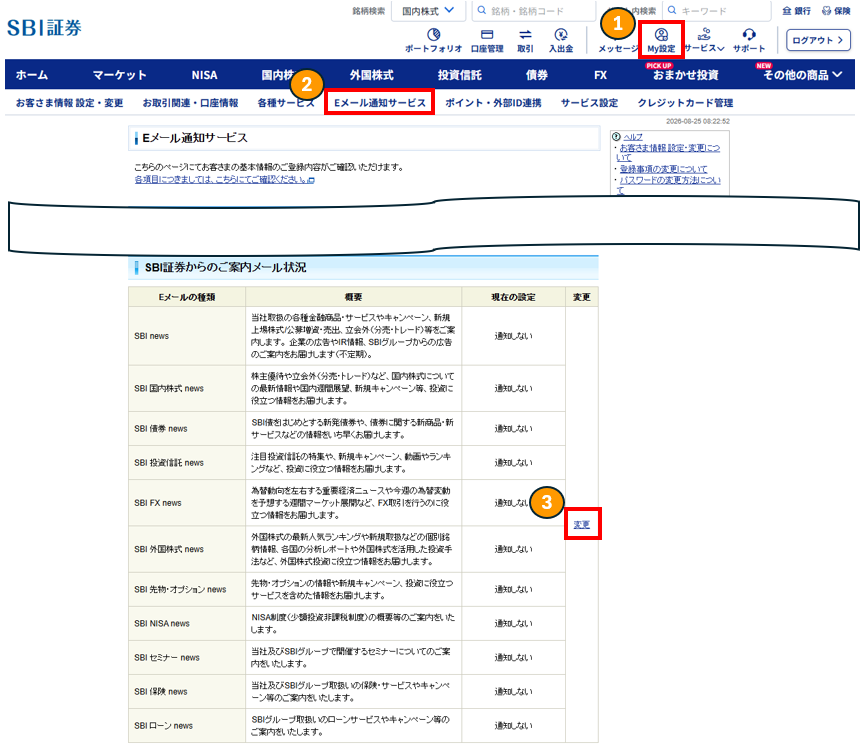Select サービス設定 submenu

589,103
